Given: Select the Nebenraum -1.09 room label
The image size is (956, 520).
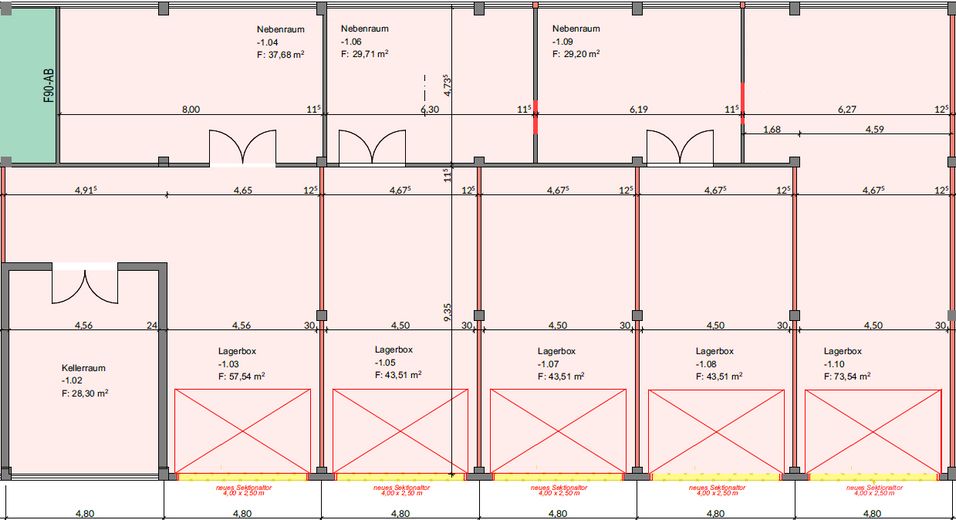Looking at the screenshot, I should coord(576,41).
